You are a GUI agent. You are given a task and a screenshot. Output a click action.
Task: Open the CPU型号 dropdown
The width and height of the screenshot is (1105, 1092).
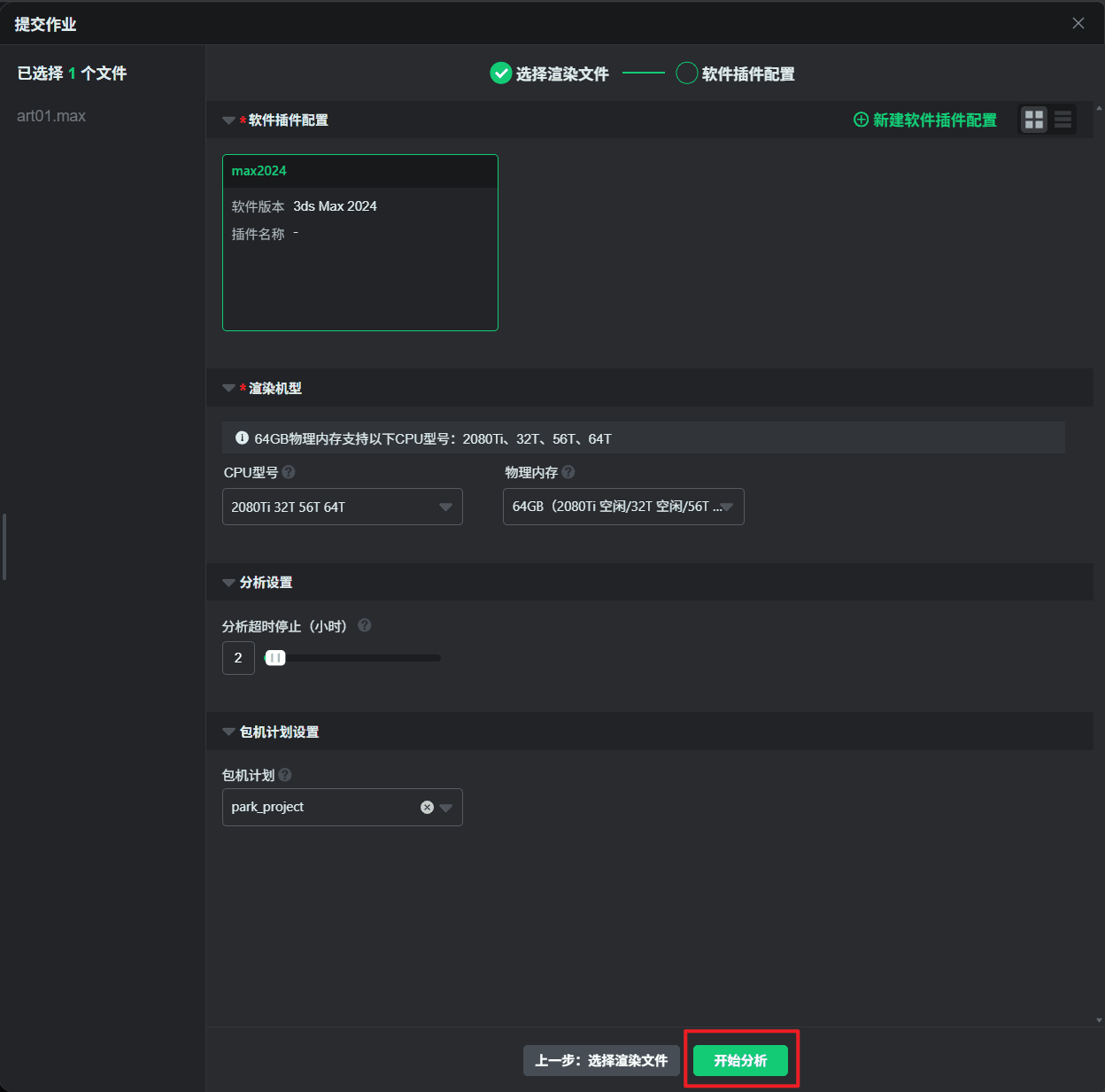tap(343, 507)
